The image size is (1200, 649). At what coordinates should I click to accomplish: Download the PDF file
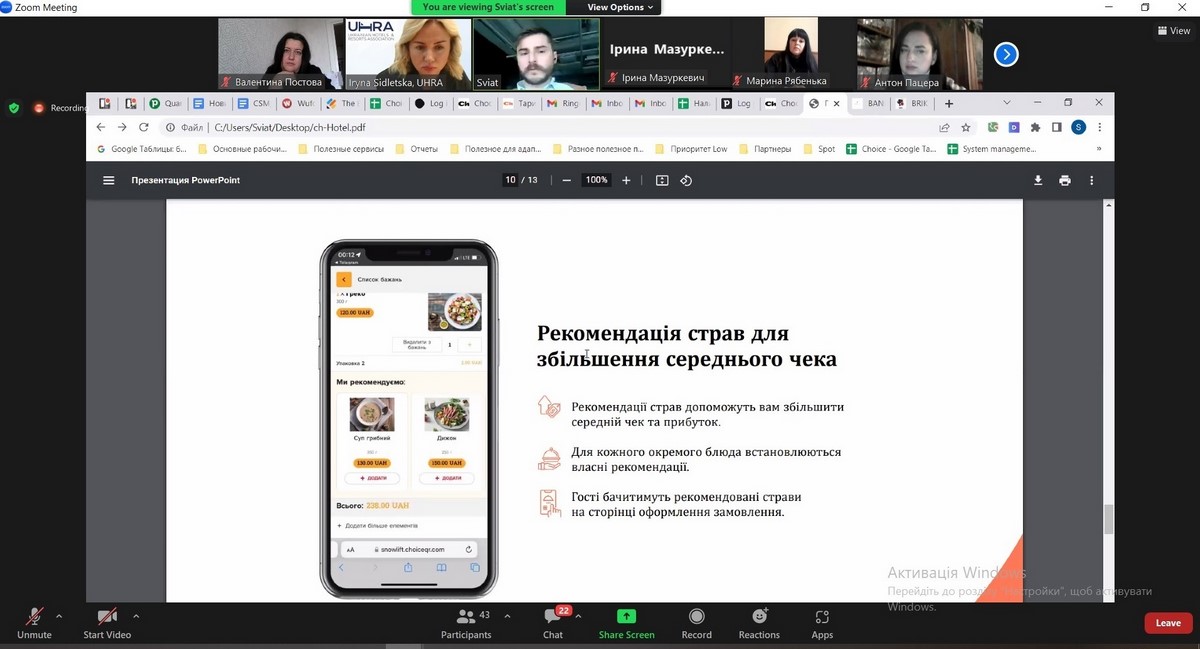coord(1038,180)
